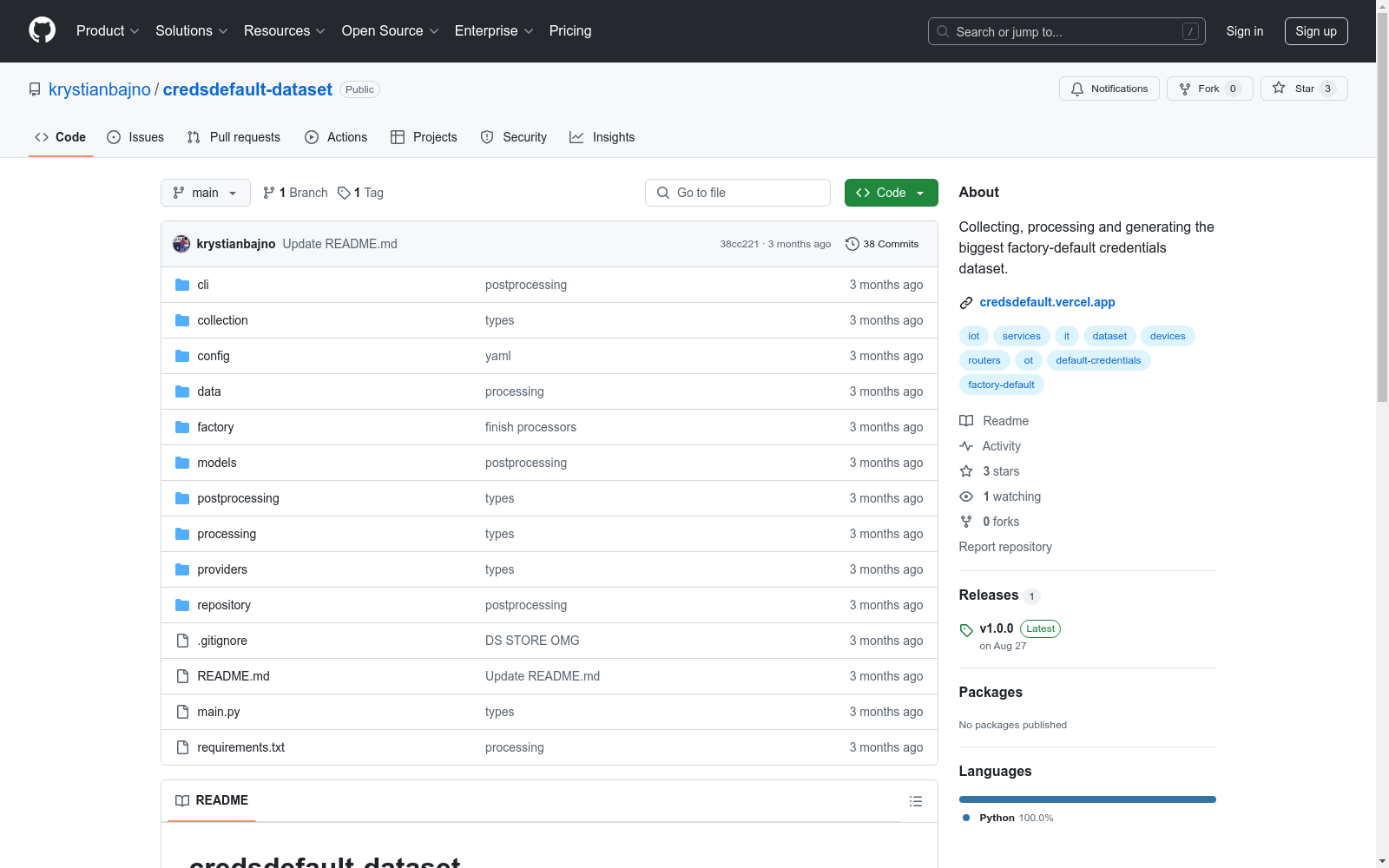
Task: Select the factory-default topic tag
Action: point(1001,385)
